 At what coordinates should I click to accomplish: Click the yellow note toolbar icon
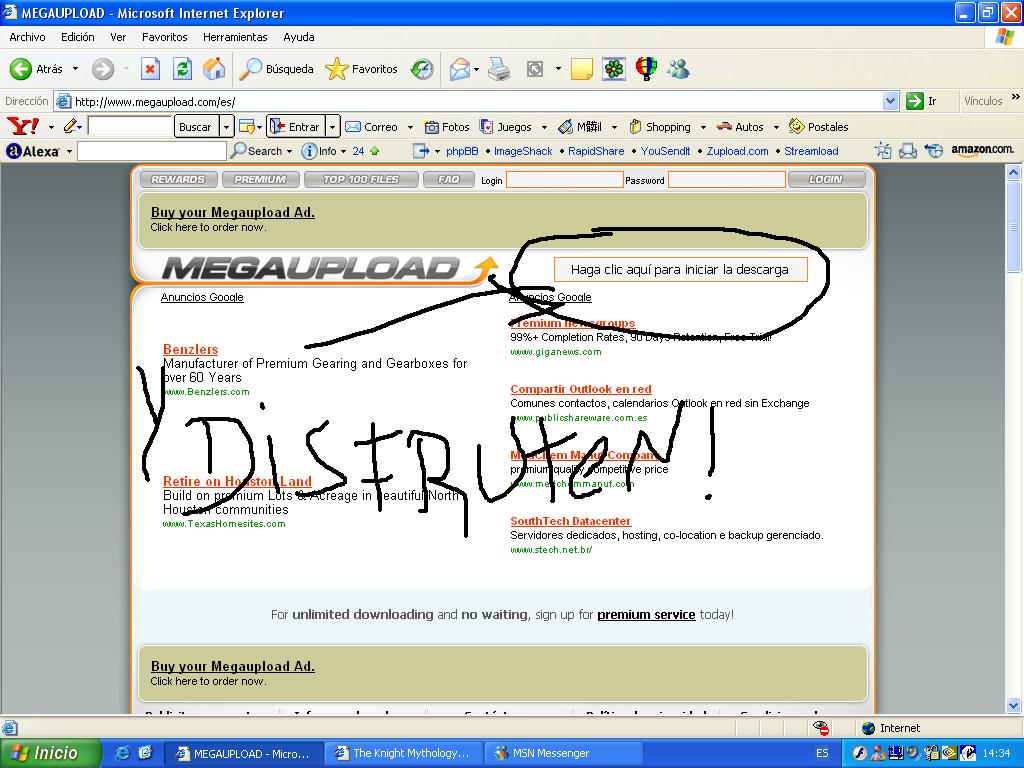pos(581,69)
